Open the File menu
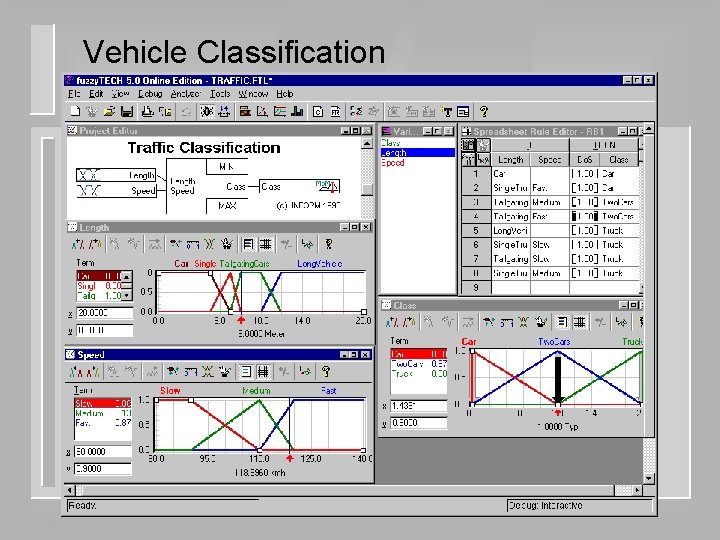This screenshot has width=720, height=540. tap(74, 94)
